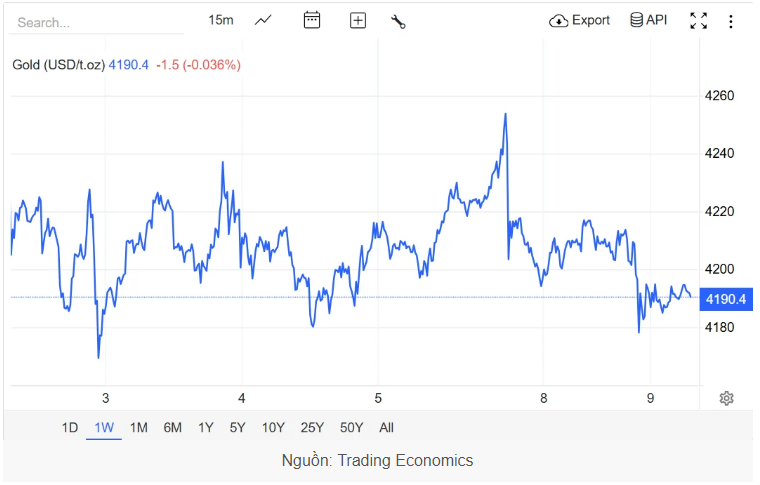The image size is (760, 485).
Task: Open the chart settings gear icon
Action: [727, 398]
